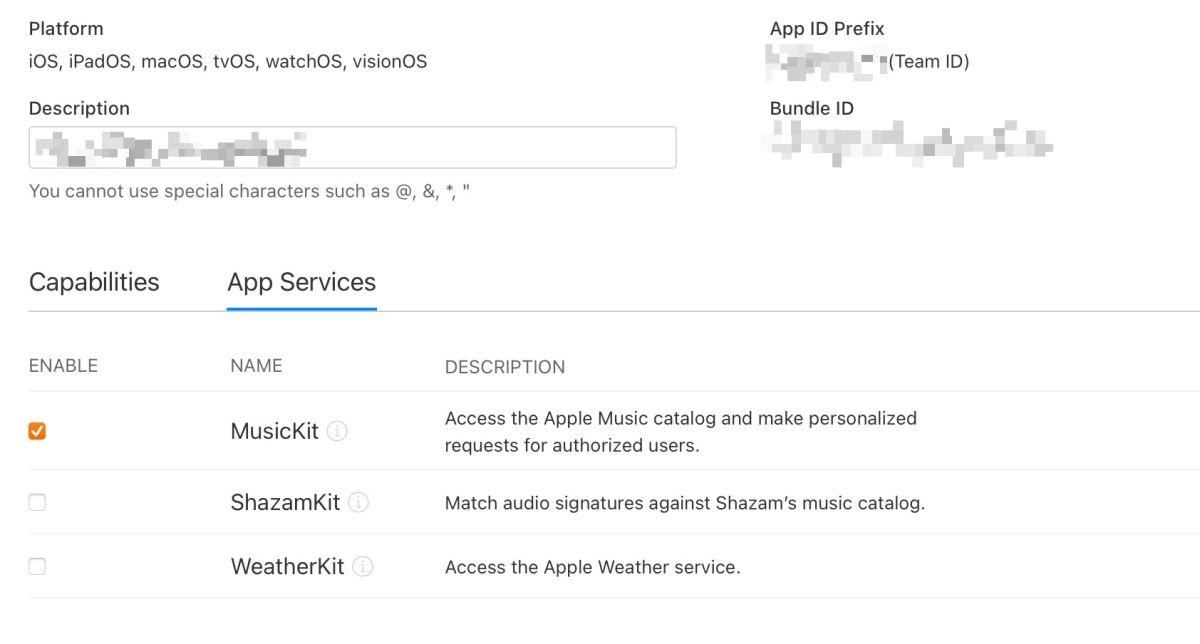
Task: Click the (Team ID) text
Action: [x=929, y=62]
